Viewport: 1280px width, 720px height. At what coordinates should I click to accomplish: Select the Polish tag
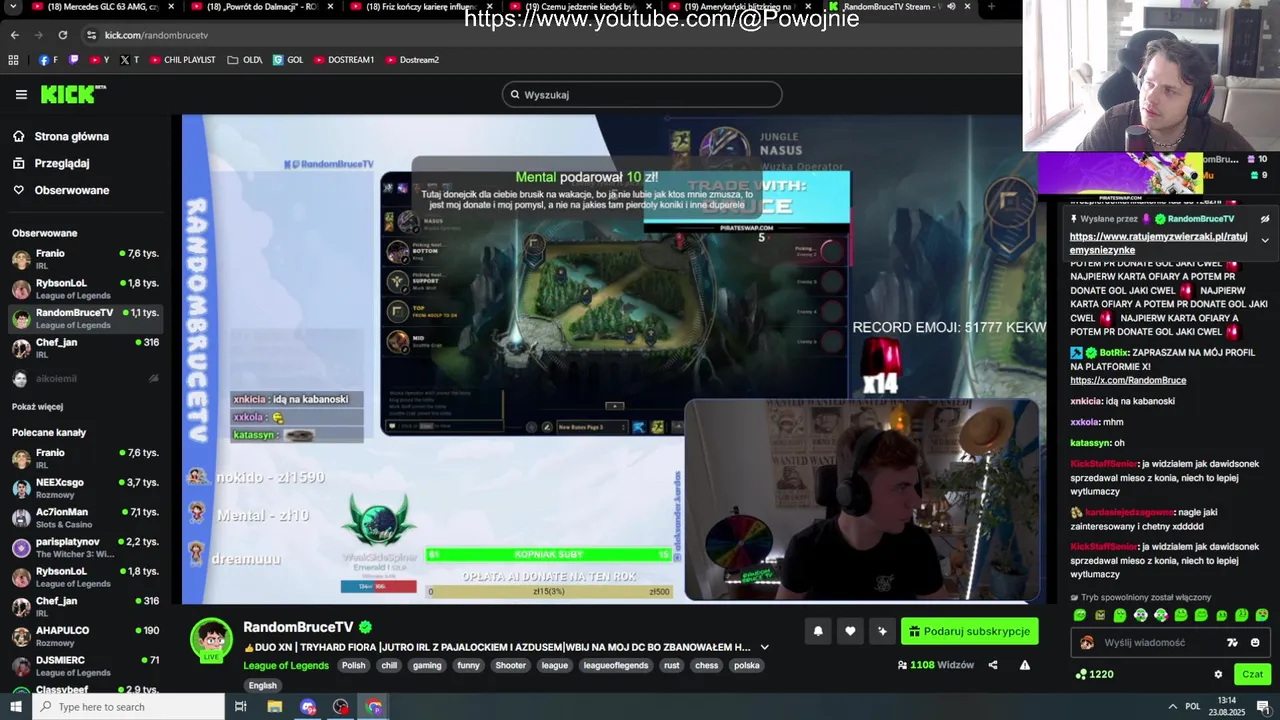pos(353,665)
